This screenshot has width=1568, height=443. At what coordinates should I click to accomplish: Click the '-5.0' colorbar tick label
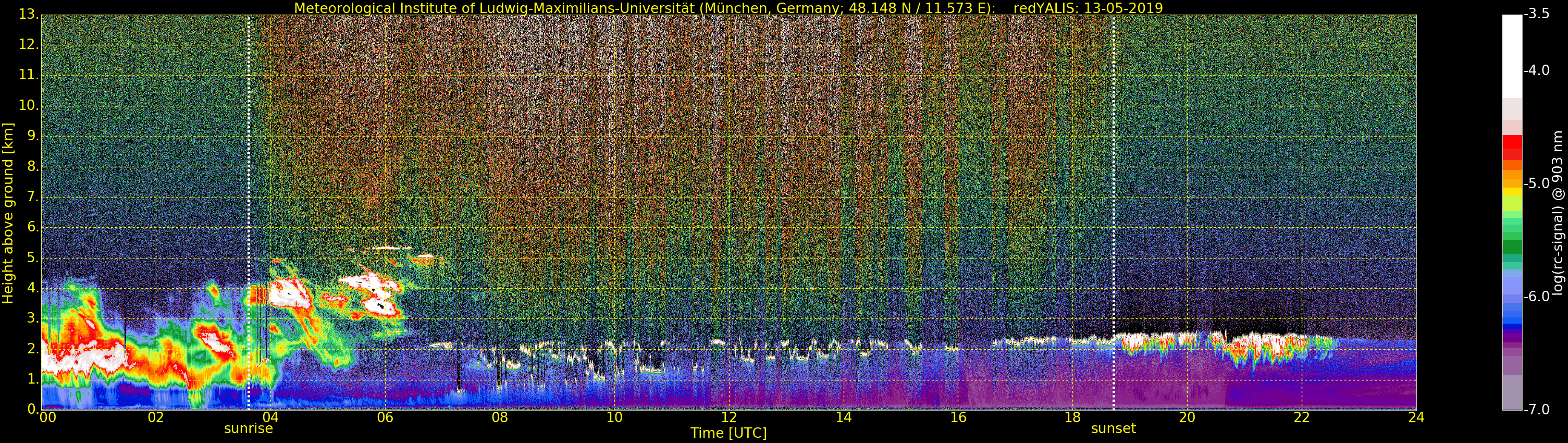1536,183
